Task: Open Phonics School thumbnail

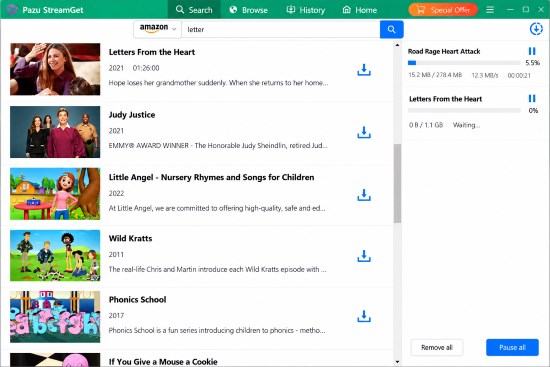Action: pyautogui.click(x=55, y=317)
